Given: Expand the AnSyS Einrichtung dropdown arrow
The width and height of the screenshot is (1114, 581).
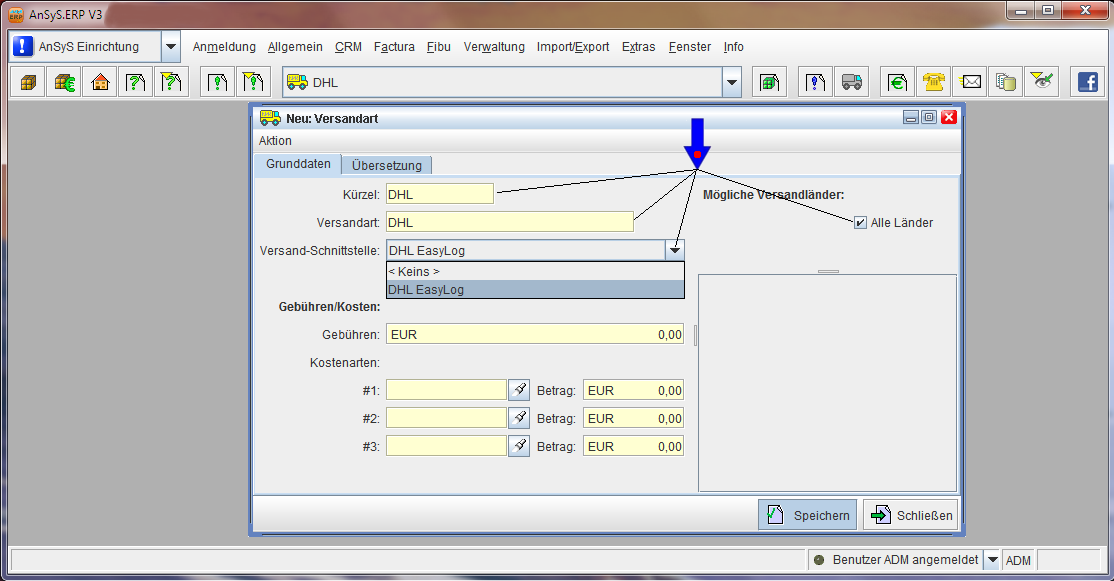Looking at the screenshot, I should click(170, 47).
